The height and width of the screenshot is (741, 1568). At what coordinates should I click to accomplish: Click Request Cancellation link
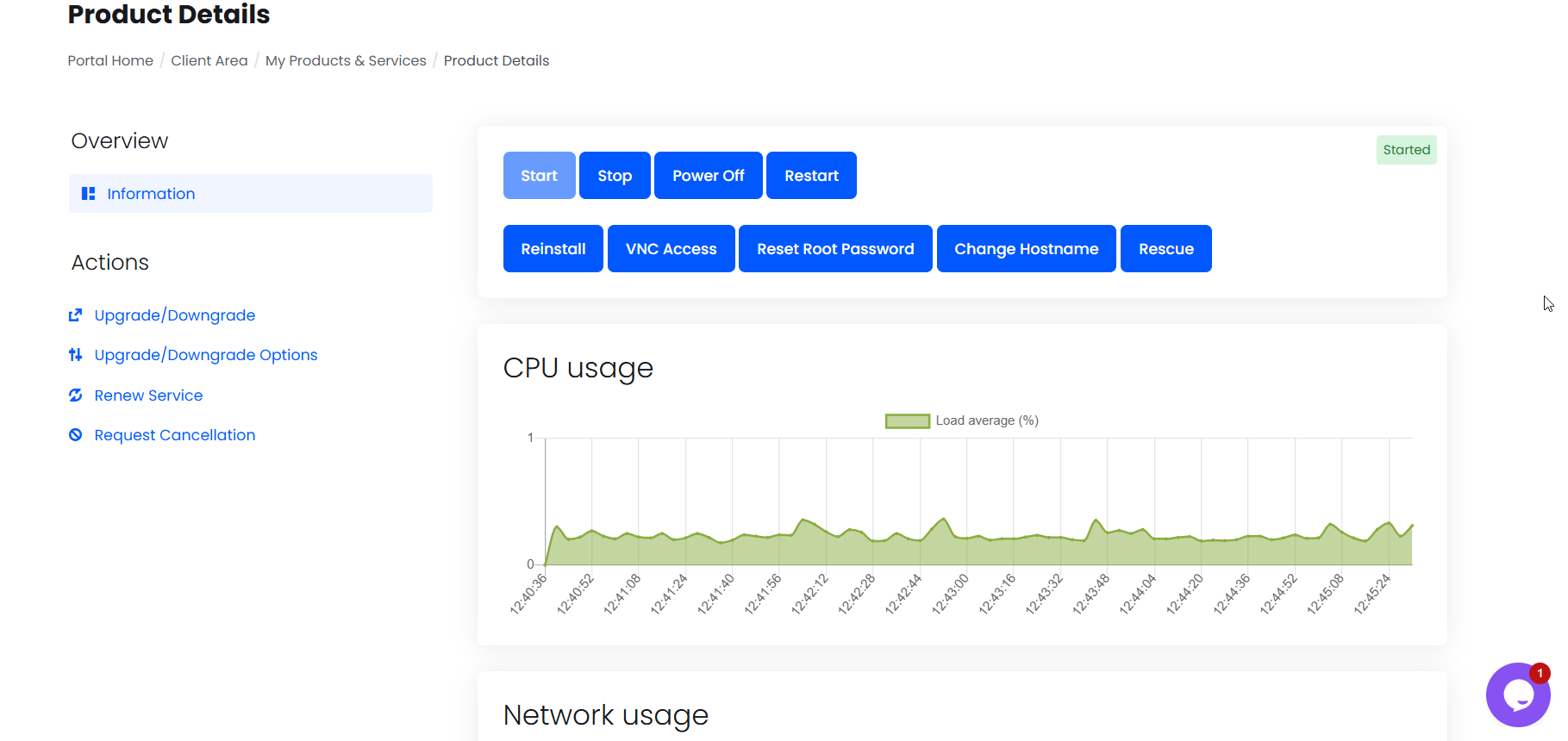[175, 435]
